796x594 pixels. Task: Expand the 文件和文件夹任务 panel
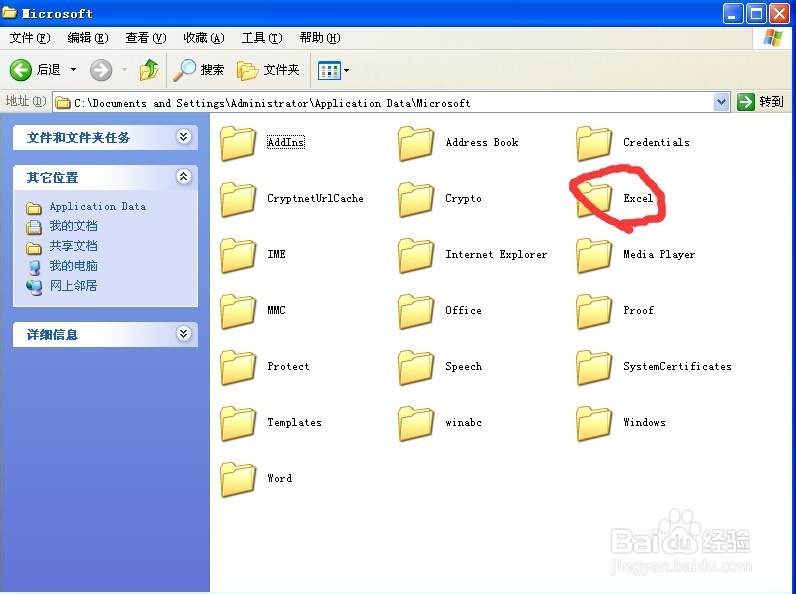tap(183, 136)
